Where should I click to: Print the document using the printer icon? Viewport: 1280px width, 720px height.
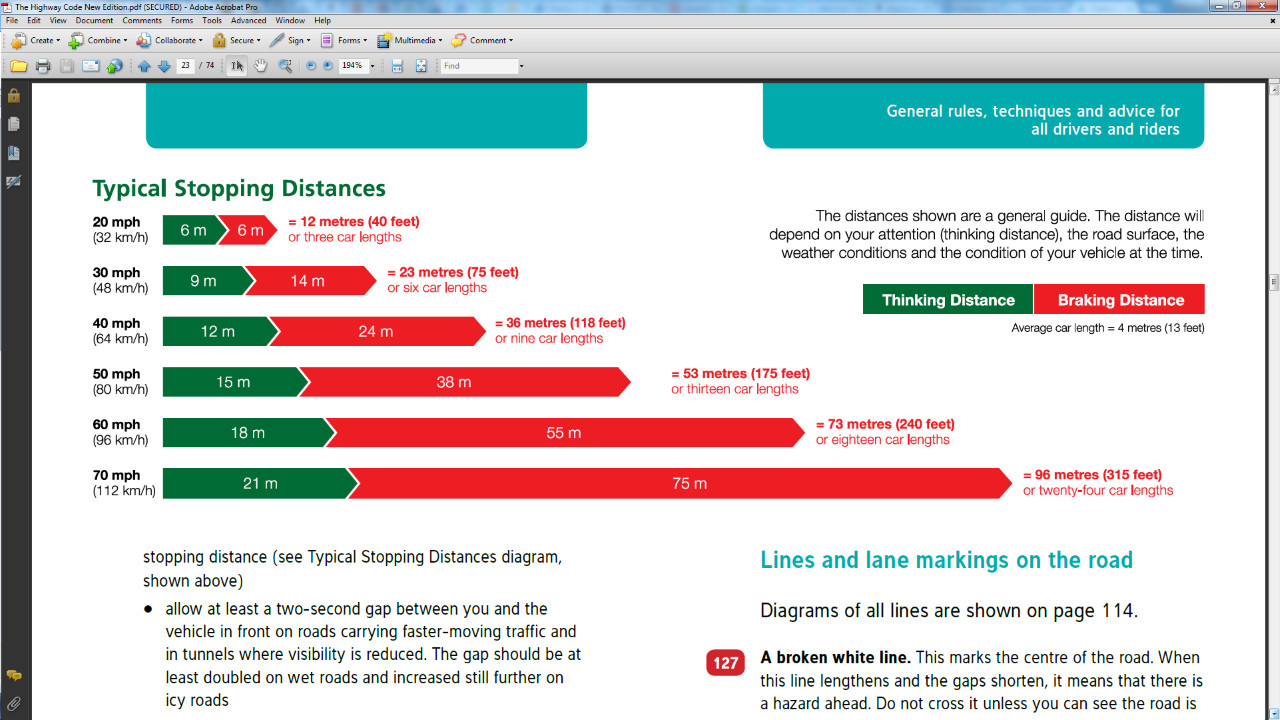click(x=42, y=66)
